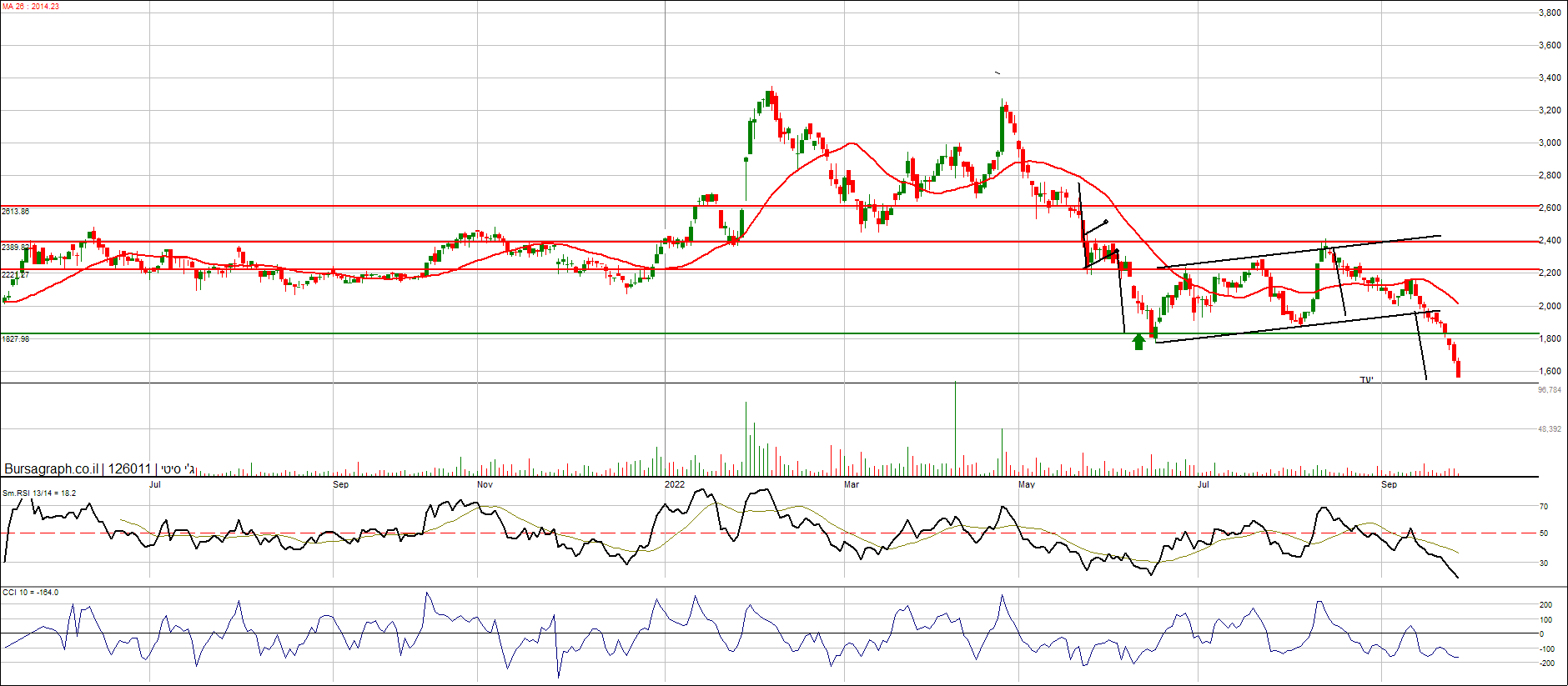
Task: Click the RSI axis value 30
Action: [1544, 563]
